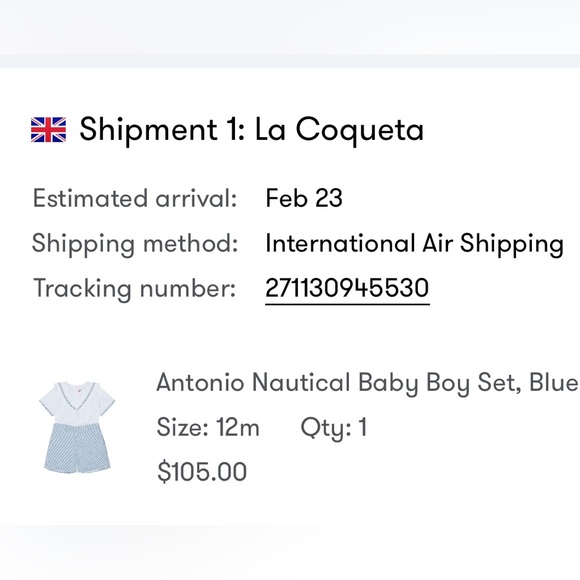Viewport: 580px width, 580px height.
Task: Click the Tracking number label
Action: point(134,289)
